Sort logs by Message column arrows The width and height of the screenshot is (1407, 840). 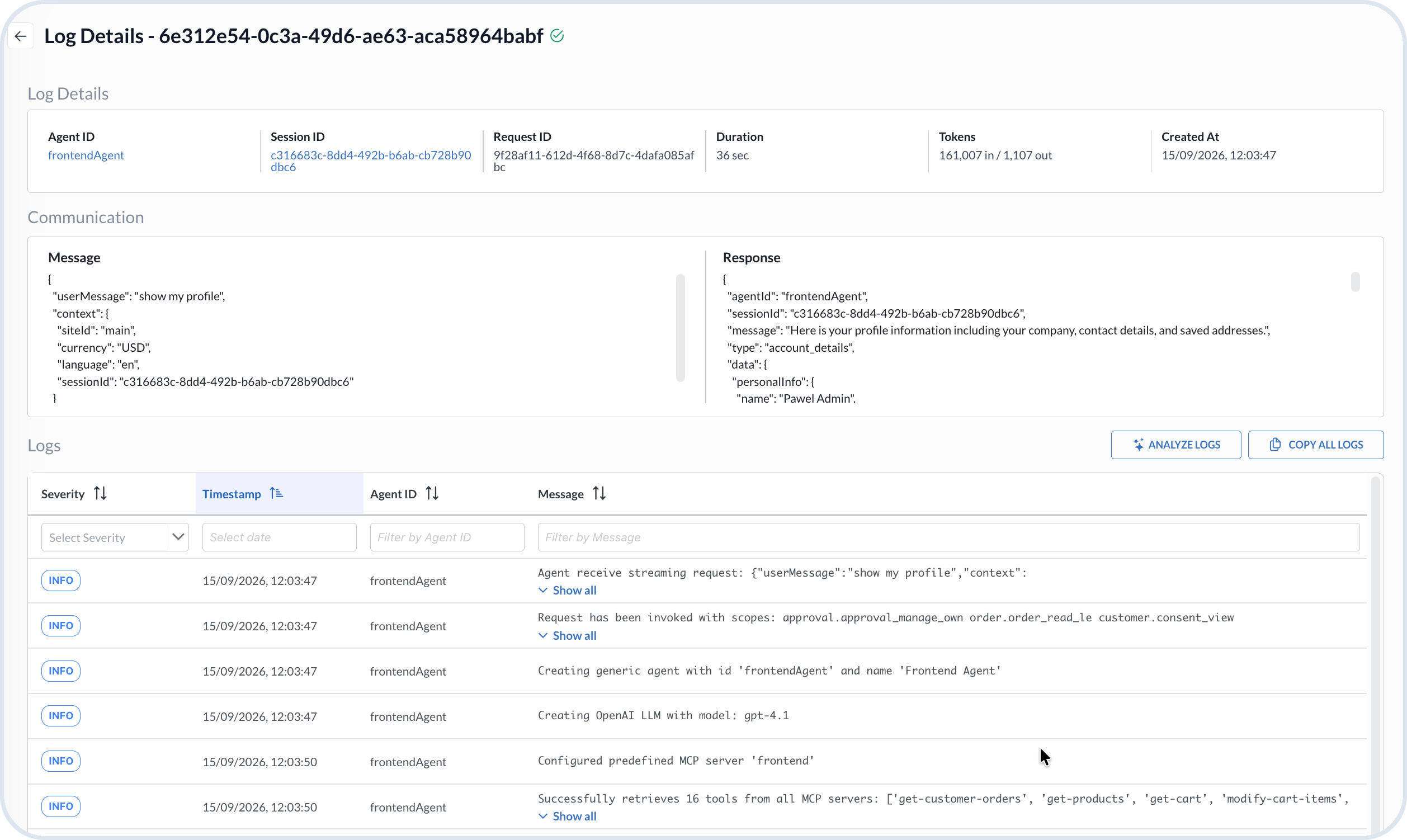599,494
